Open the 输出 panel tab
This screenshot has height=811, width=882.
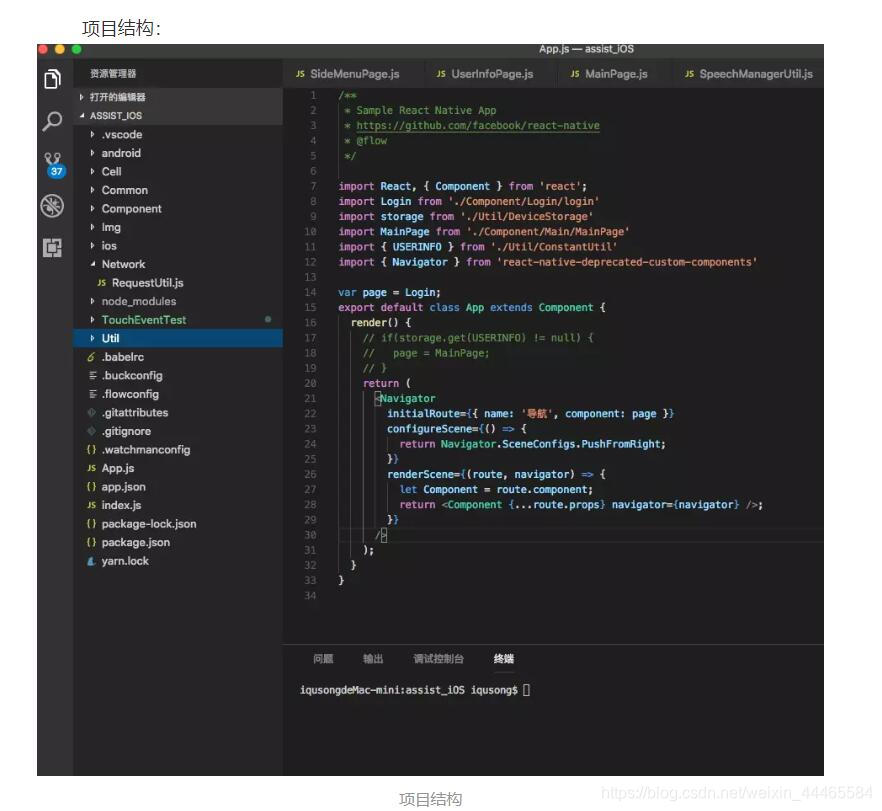[373, 659]
